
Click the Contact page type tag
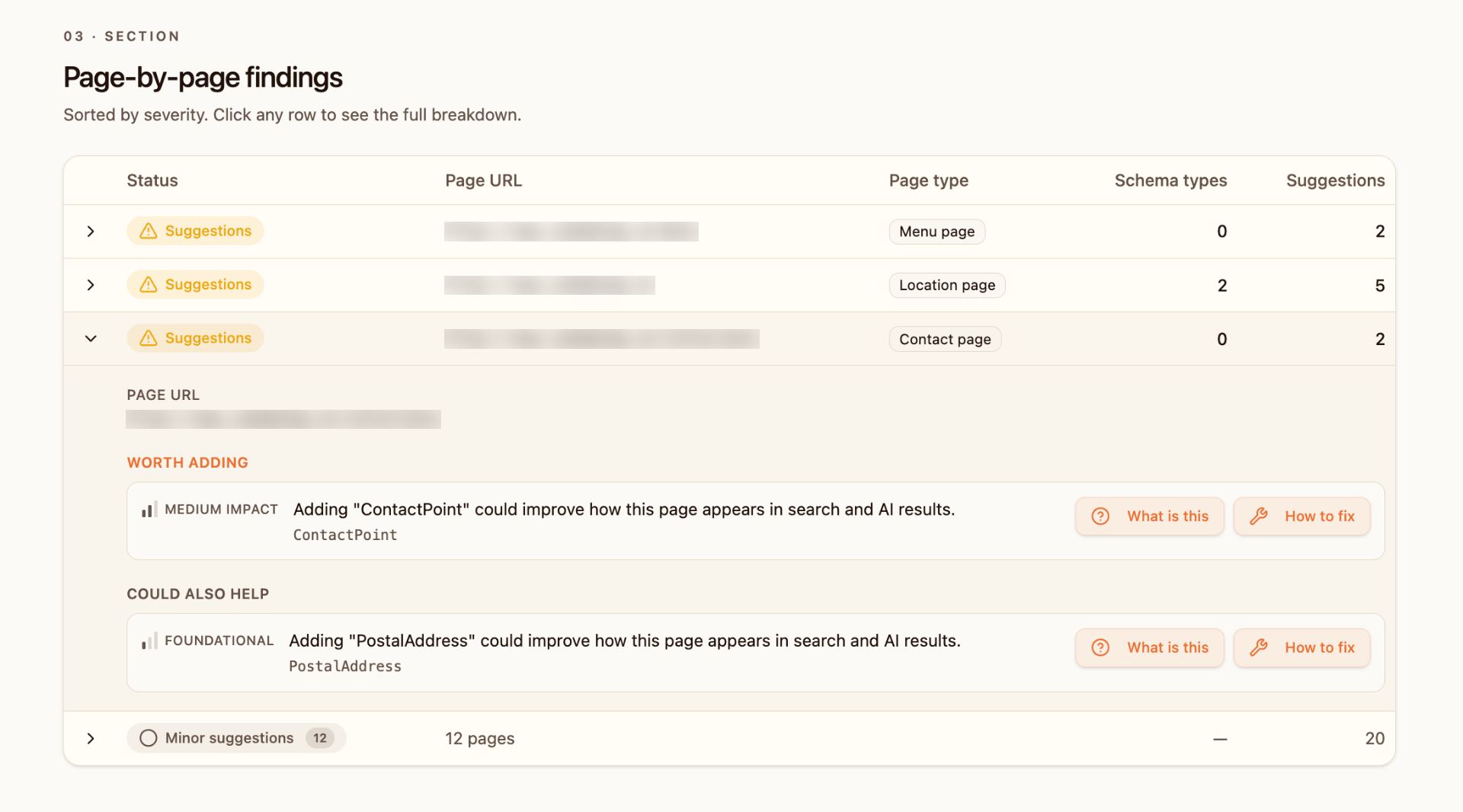pyautogui.click(x=945, y=339)
